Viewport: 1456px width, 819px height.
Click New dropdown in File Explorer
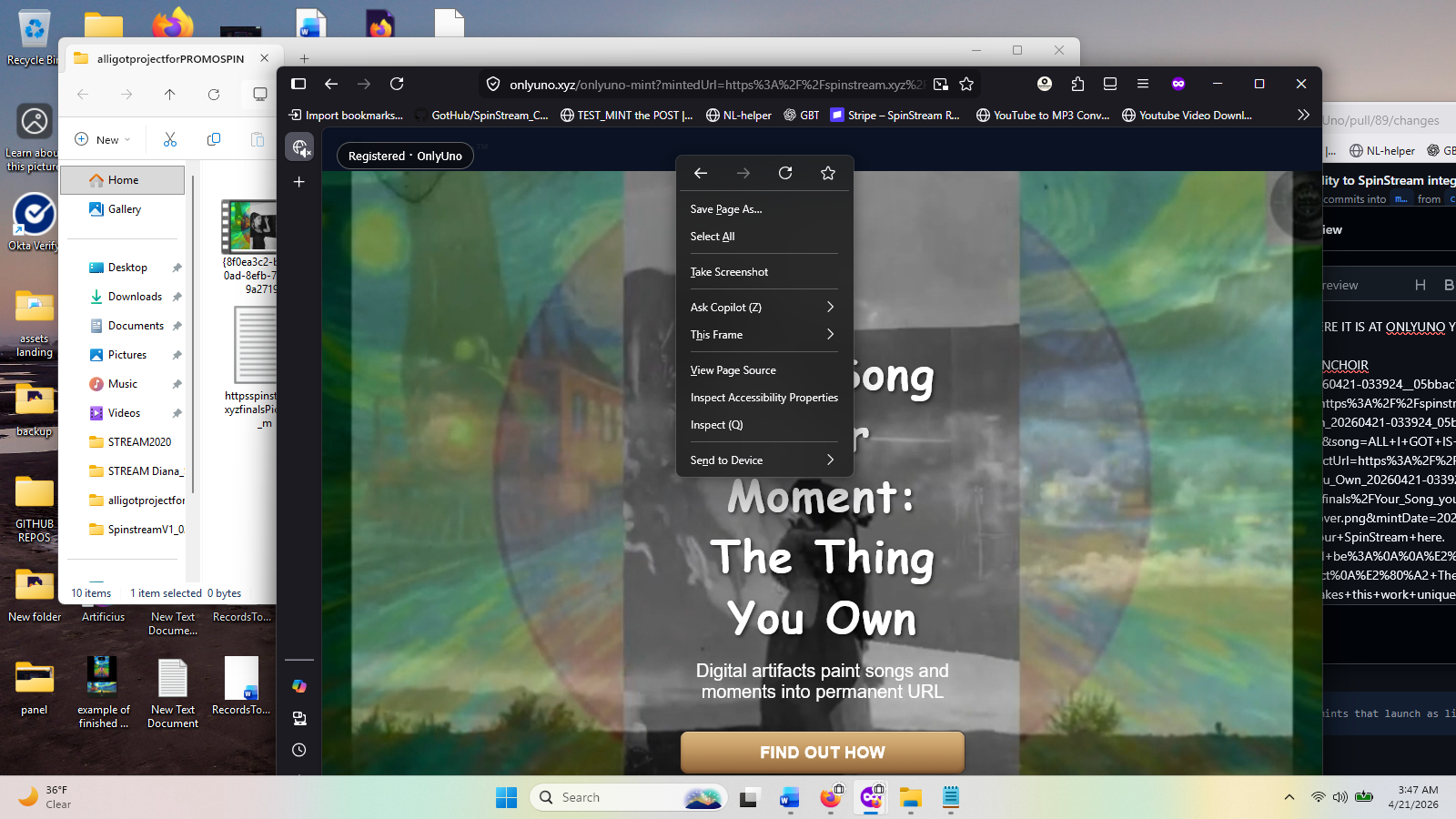(x=103, y=139)
